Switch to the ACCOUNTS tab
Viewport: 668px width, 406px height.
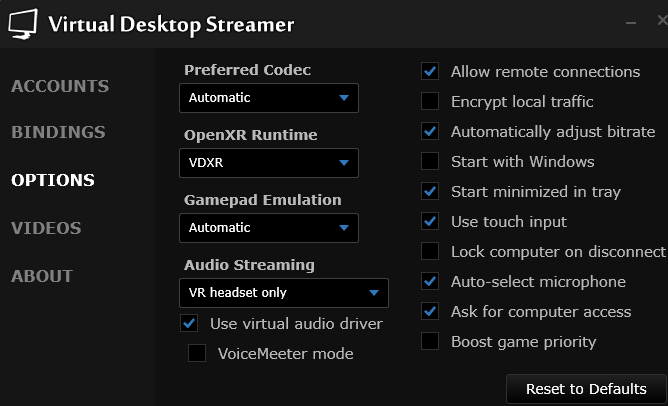click(60, 86)
